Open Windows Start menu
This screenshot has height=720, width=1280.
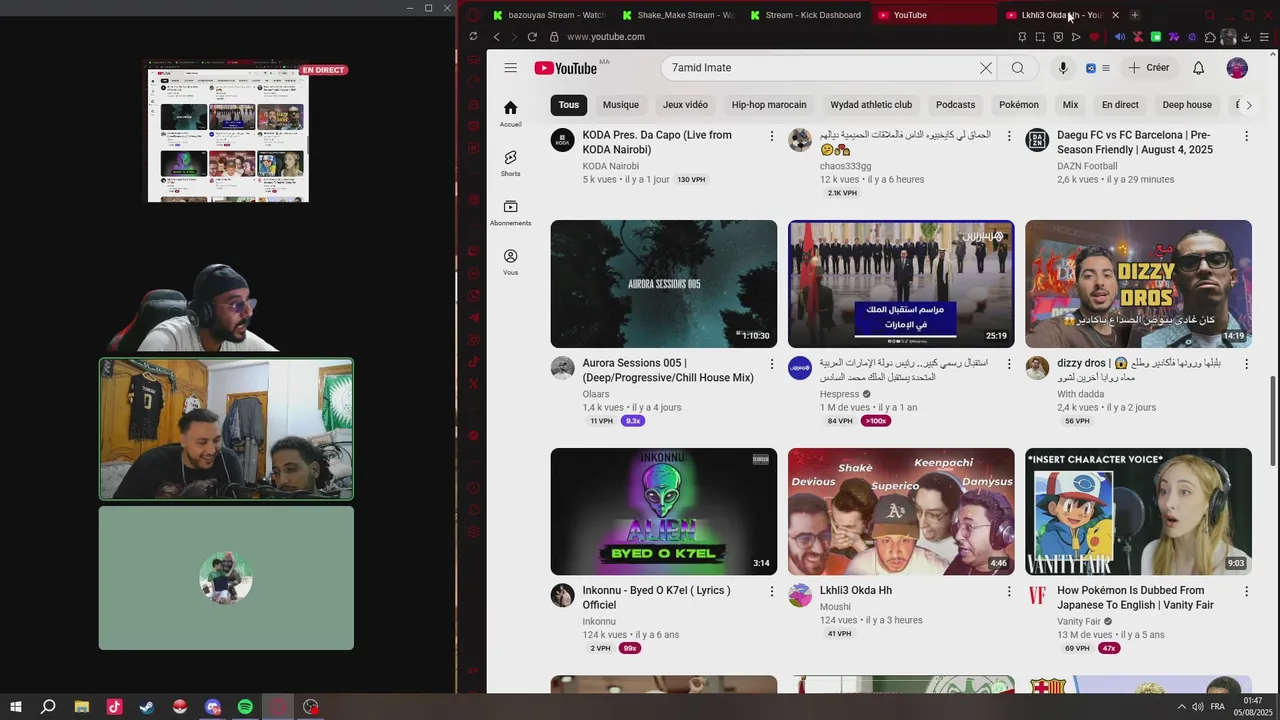pyautogui.click(x=15, y=707)
